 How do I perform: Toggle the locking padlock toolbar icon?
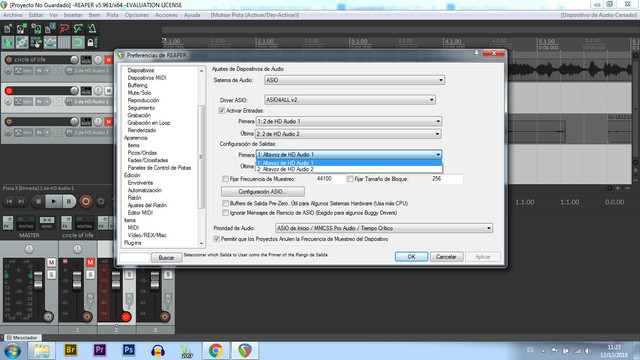[x=92, y=42]
